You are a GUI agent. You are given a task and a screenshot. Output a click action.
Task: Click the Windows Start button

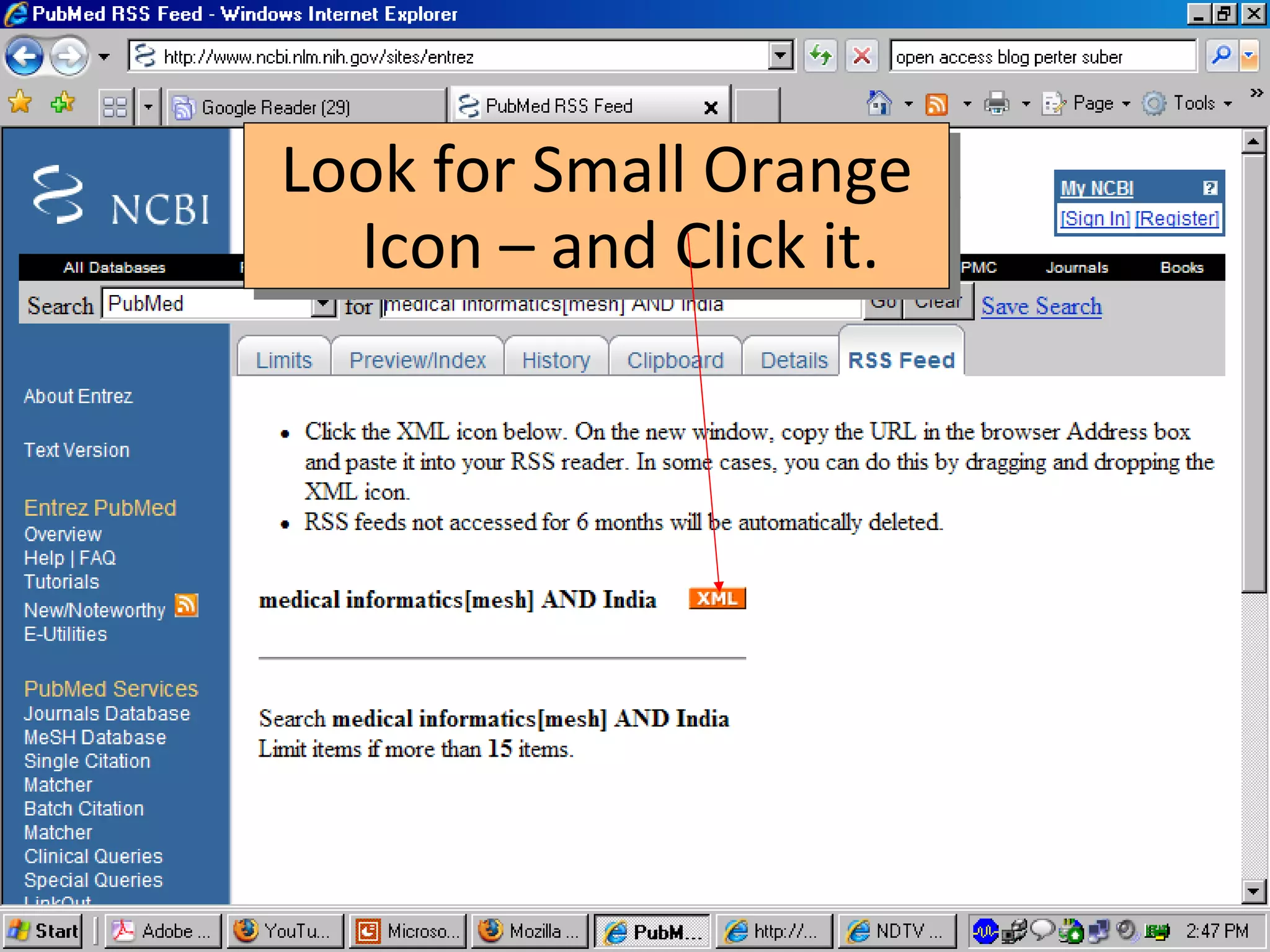click(x=43, y=931)
